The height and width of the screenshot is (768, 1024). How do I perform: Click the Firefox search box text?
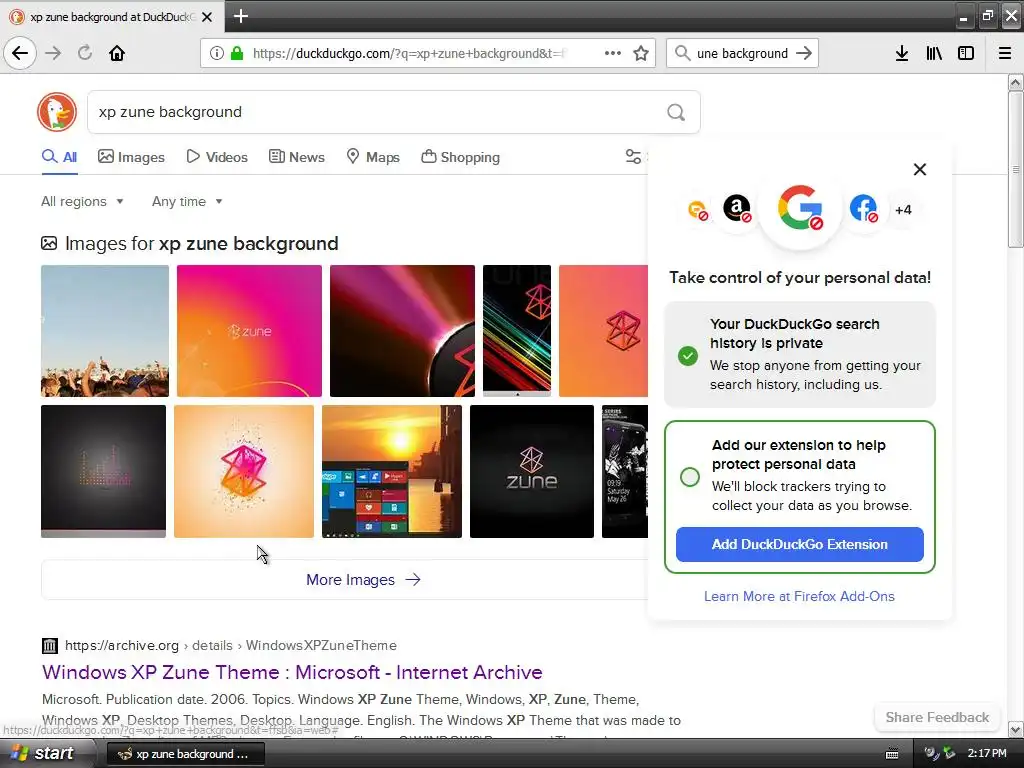click(x=743, y=54)
